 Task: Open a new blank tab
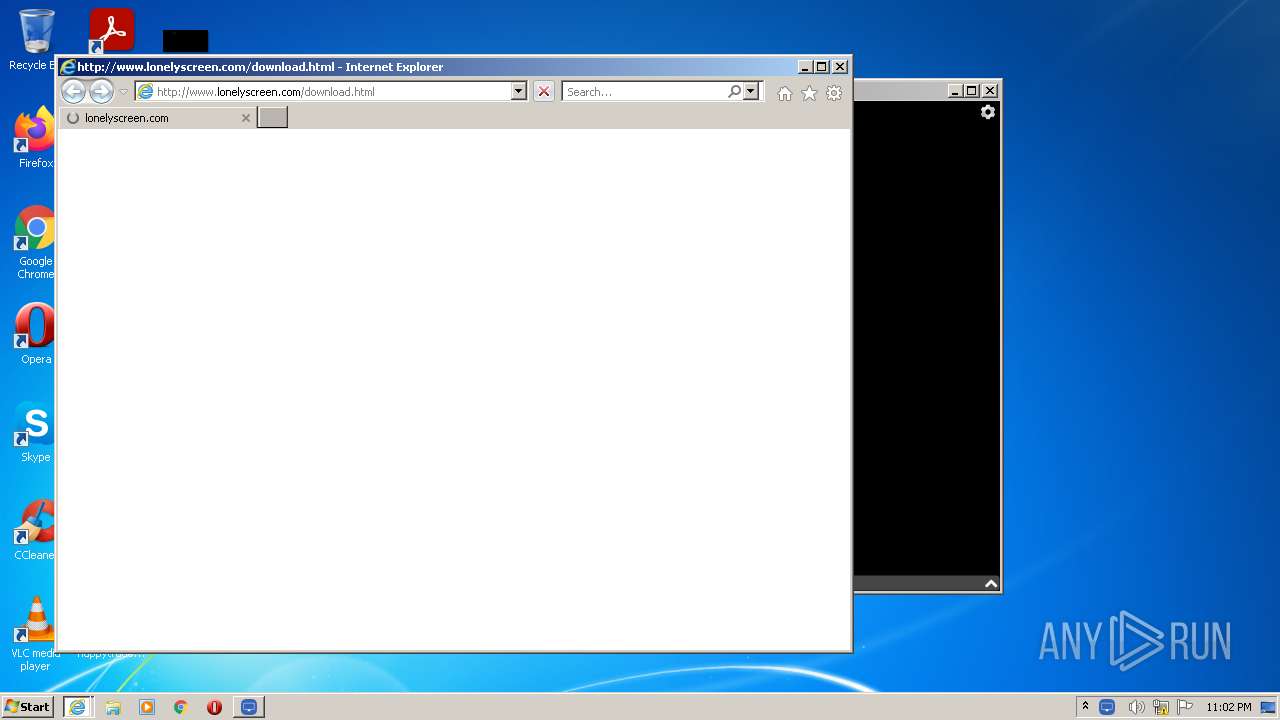[x=272, y=118]
